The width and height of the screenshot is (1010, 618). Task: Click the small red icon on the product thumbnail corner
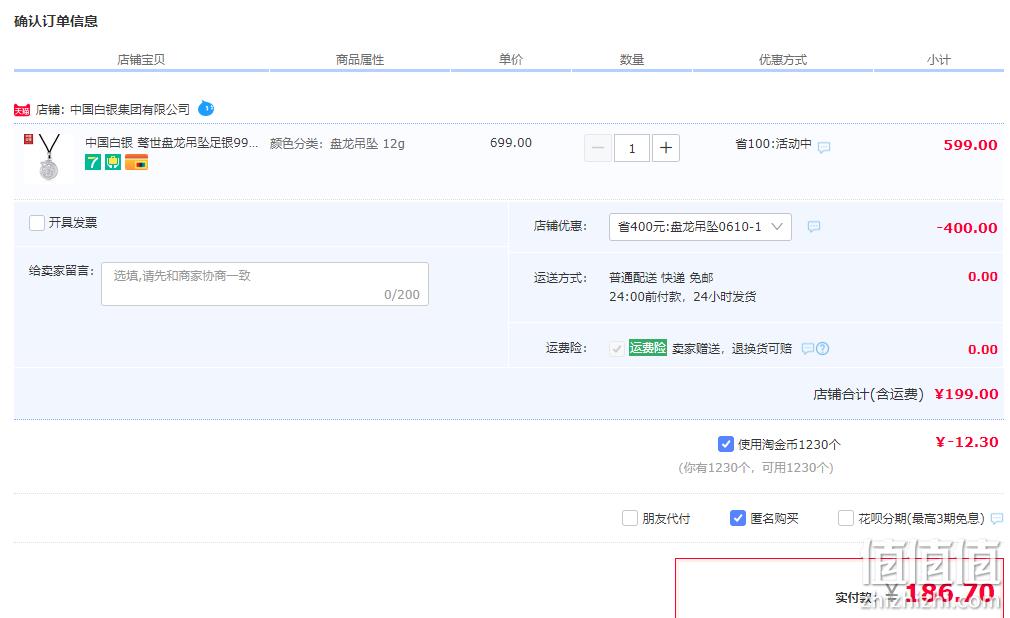tap(28, 139)
